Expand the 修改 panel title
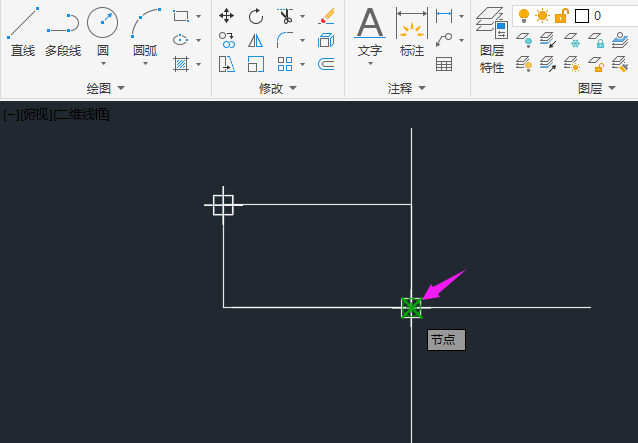The height and width of the screenshot is (443, 638). (278, 88)
